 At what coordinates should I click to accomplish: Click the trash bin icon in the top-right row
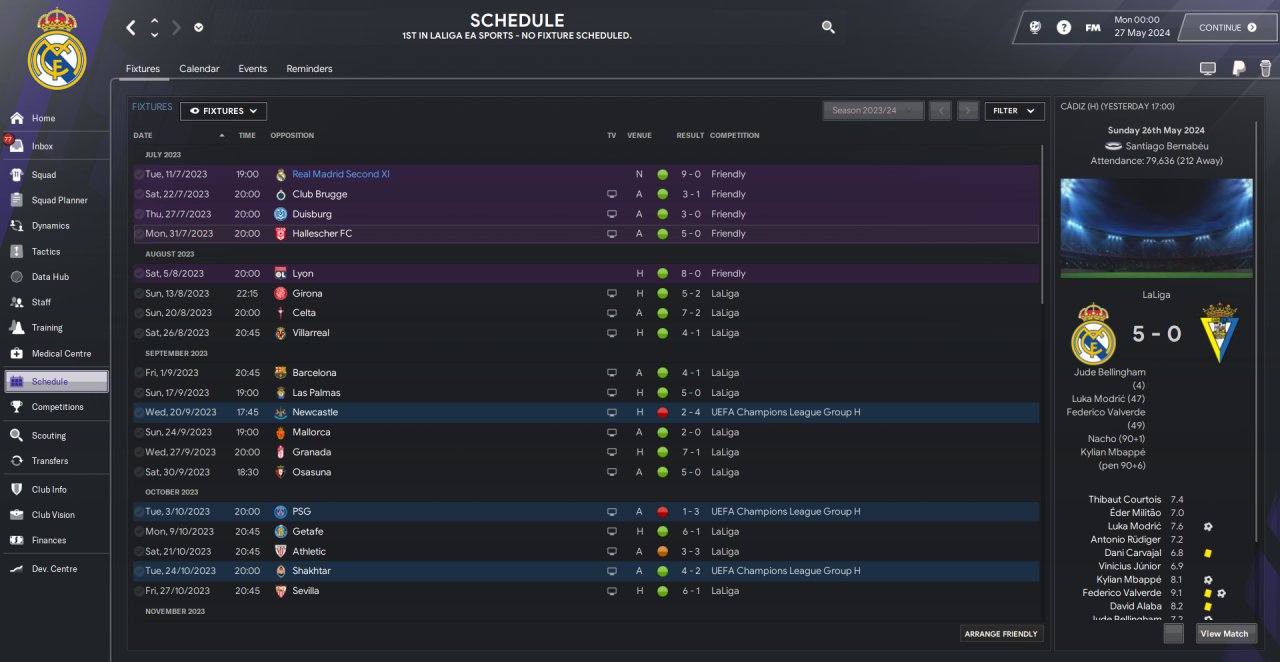[1266, 68]
